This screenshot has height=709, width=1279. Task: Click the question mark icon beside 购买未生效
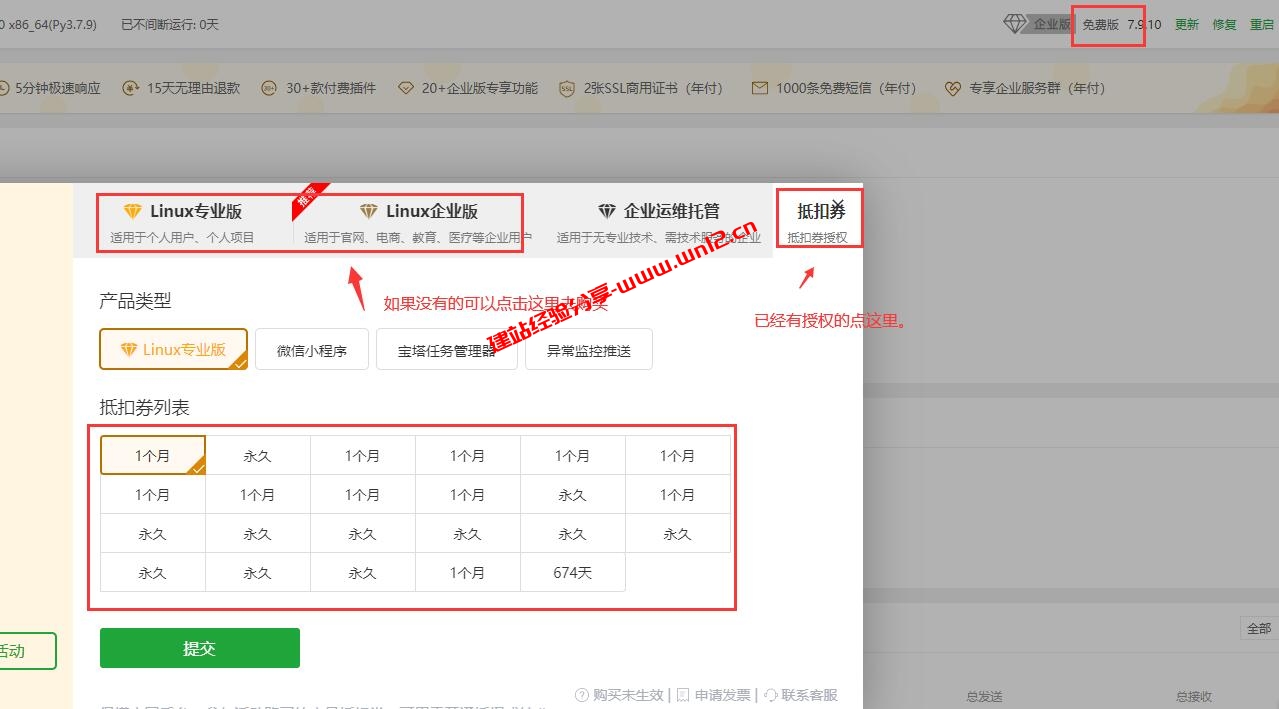point(581,694)
